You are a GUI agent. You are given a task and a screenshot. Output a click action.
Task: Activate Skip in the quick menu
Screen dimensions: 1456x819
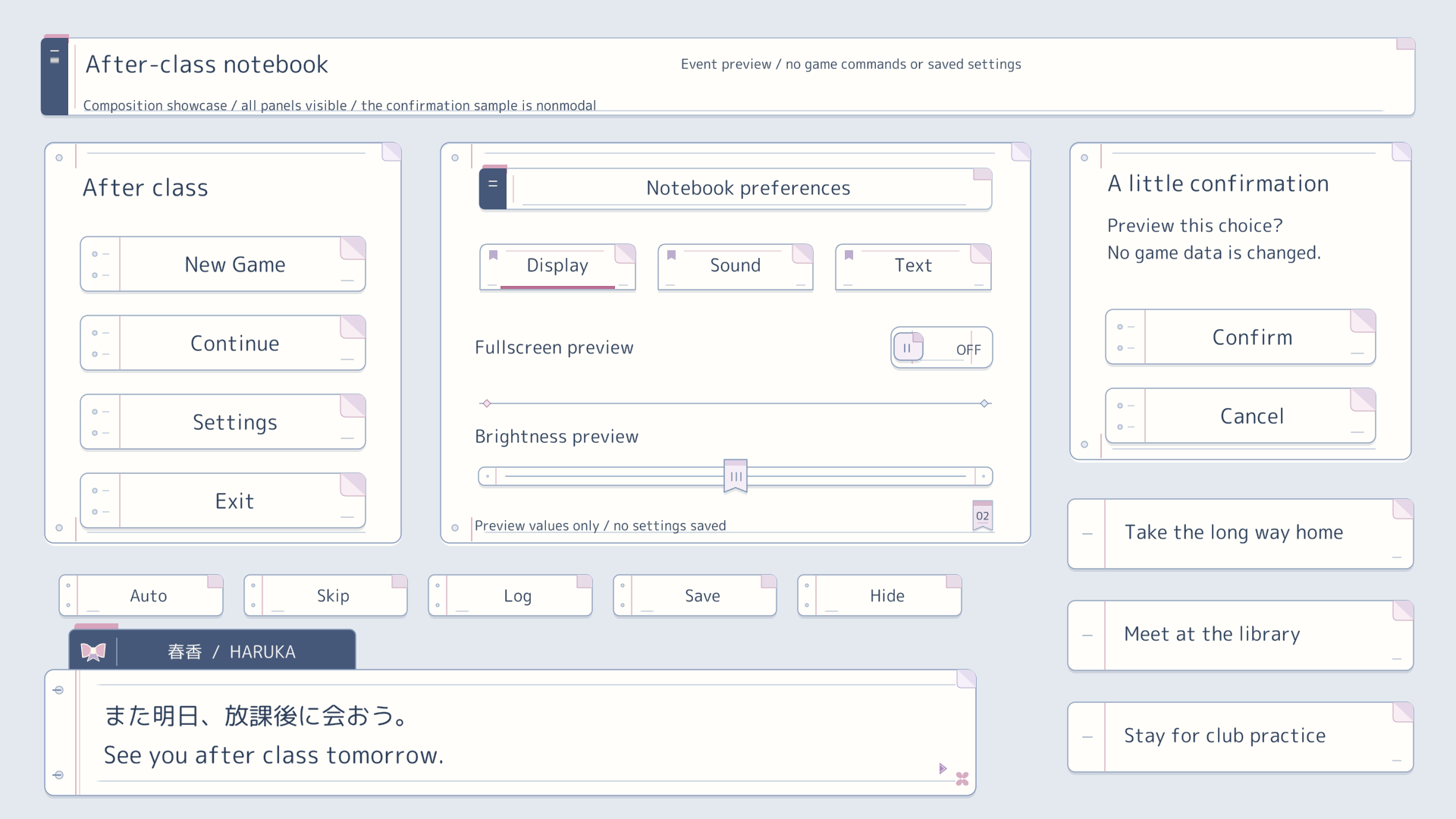[325, 595]
